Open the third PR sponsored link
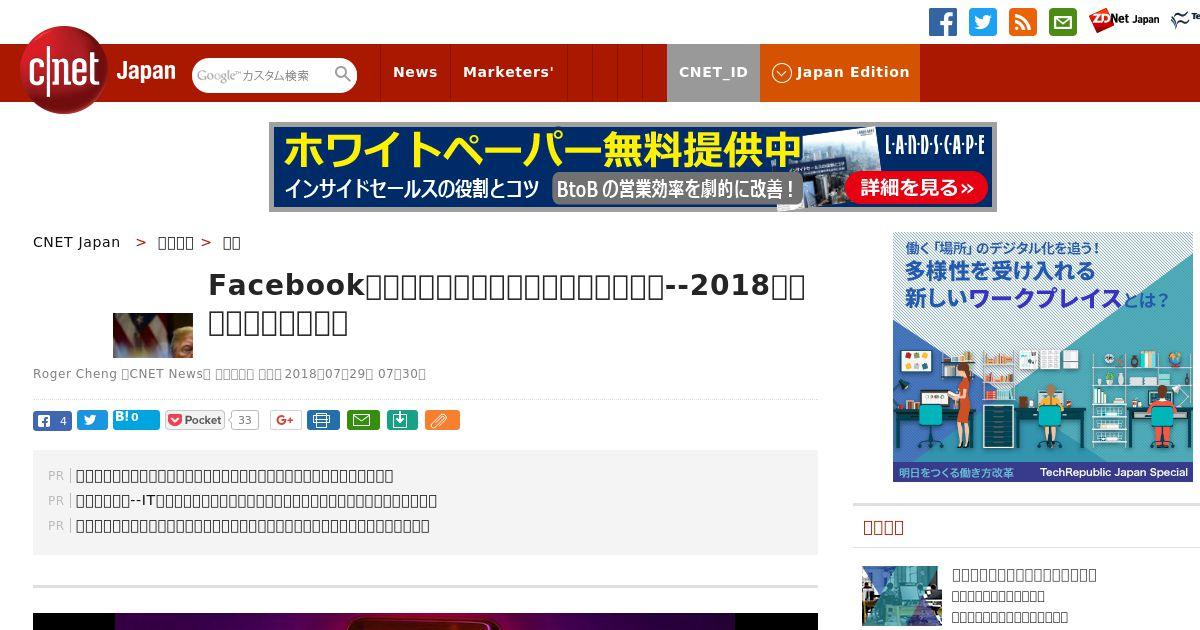The width and height of the screenshot is (1200, 630). 253,526
